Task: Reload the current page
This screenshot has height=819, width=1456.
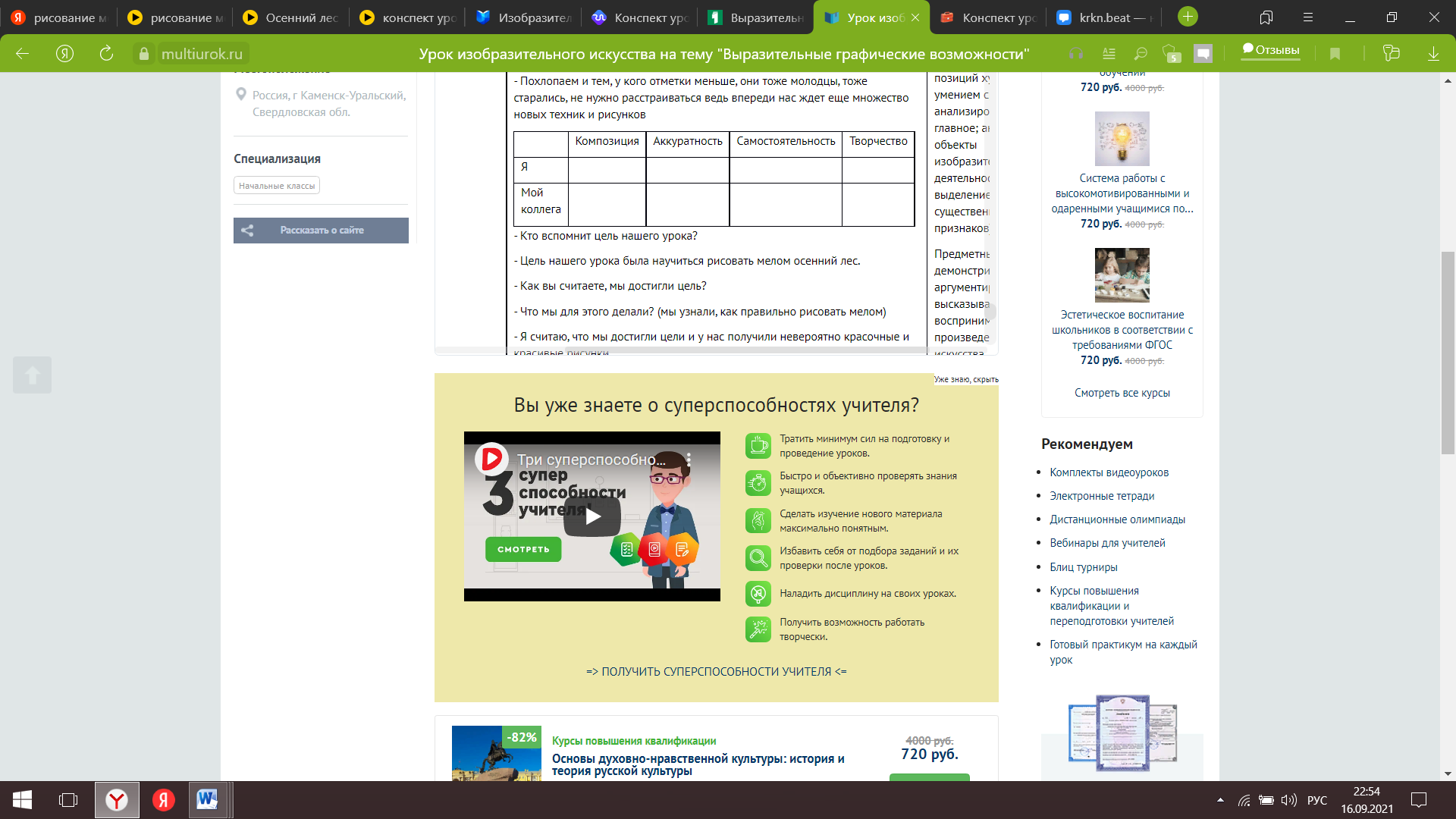Action: [106, 54]
